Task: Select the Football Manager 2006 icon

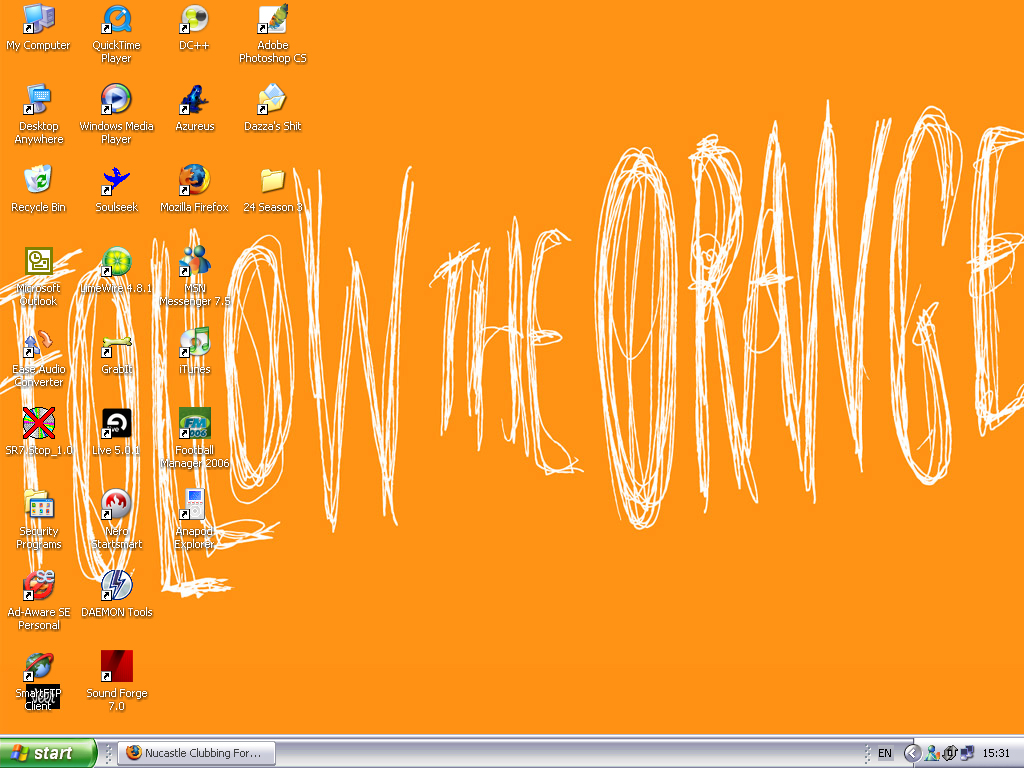Action: coord(194,424)
